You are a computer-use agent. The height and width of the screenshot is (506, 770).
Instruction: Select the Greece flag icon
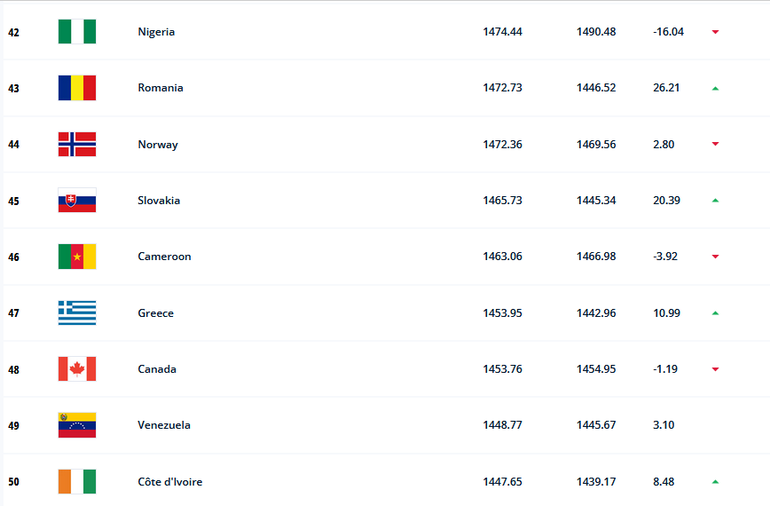point(77,313)
